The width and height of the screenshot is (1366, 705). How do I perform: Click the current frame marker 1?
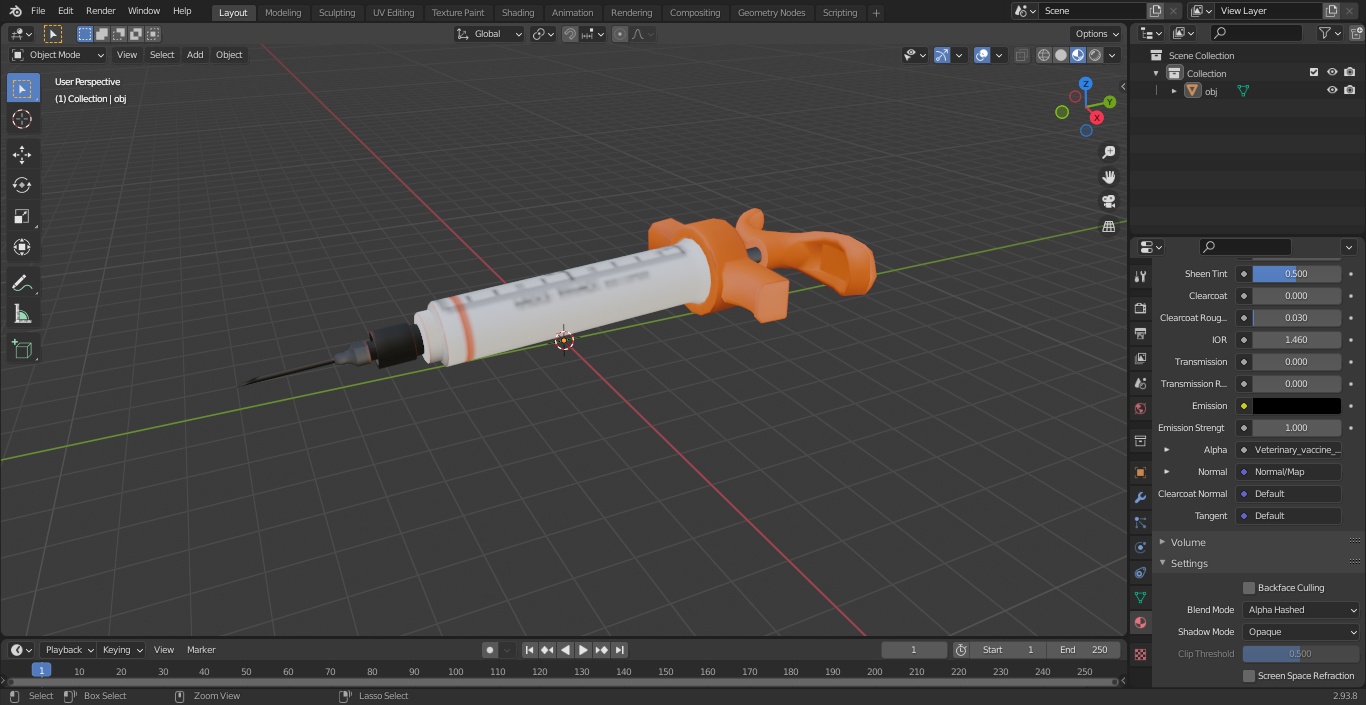pos(41,671)
